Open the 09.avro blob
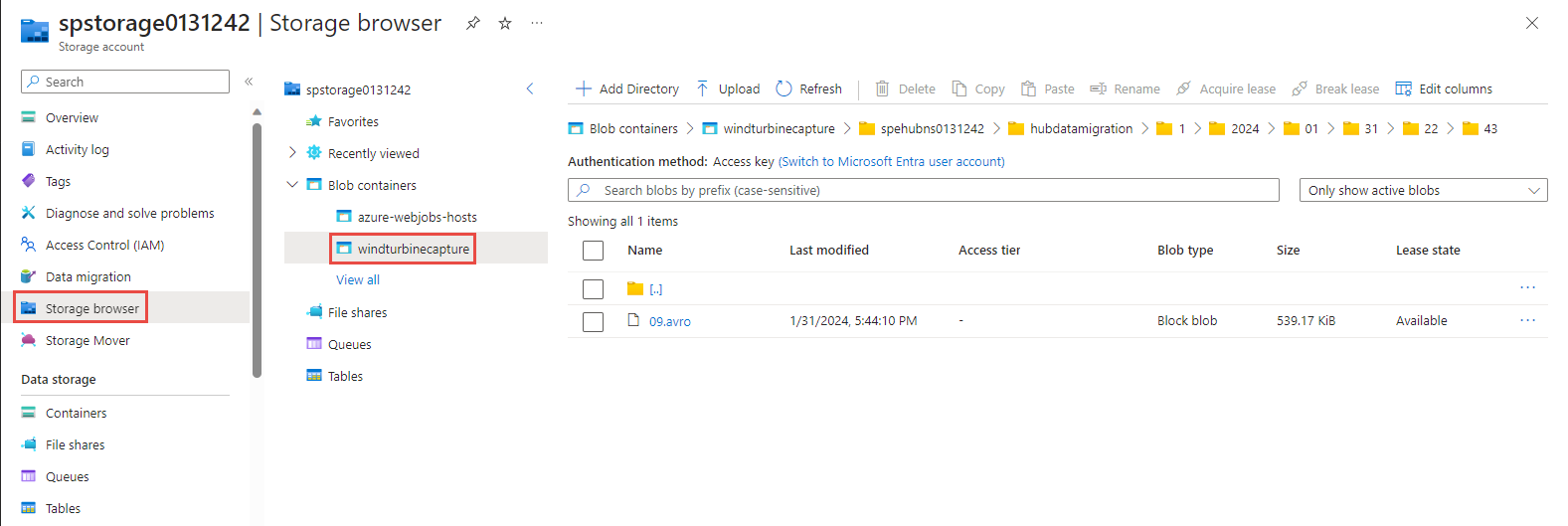The height and width of the screenshot is (526, 1568). pyautogui.click(x=670, y=321)
